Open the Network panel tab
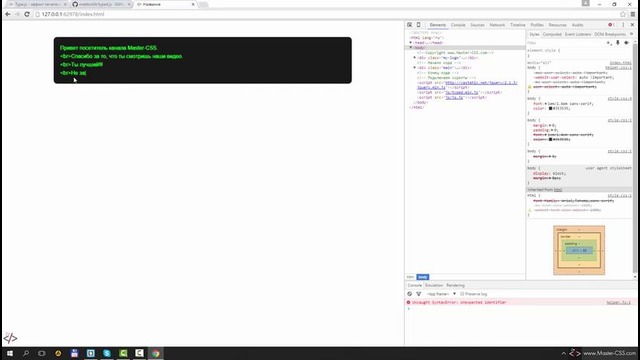 click(497, 25)
